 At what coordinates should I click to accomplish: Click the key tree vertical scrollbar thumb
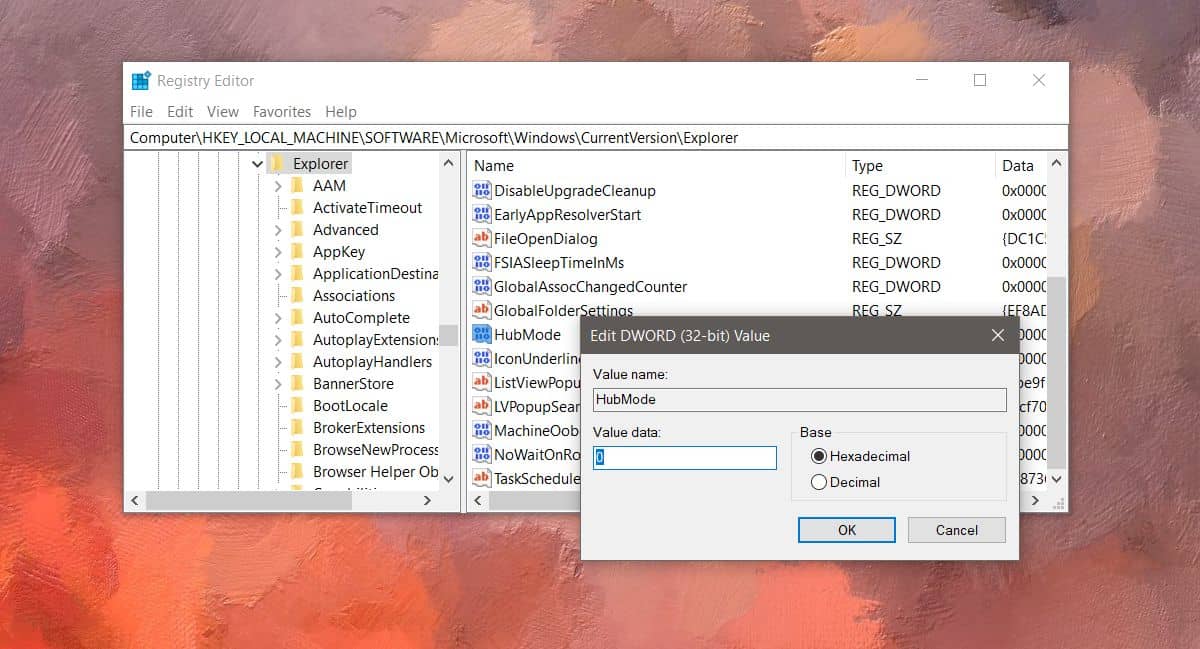click(x=448, y=335)
